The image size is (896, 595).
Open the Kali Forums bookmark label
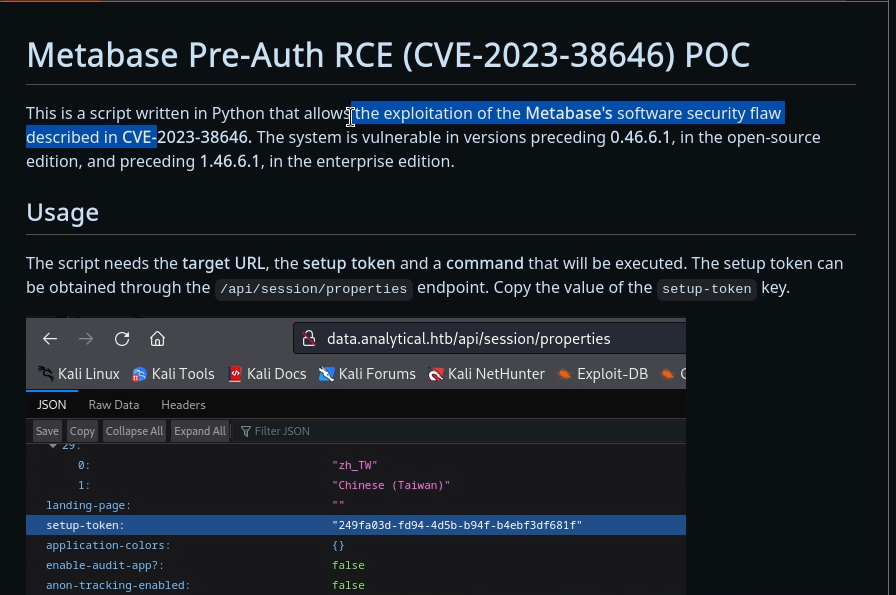[377, 374]
